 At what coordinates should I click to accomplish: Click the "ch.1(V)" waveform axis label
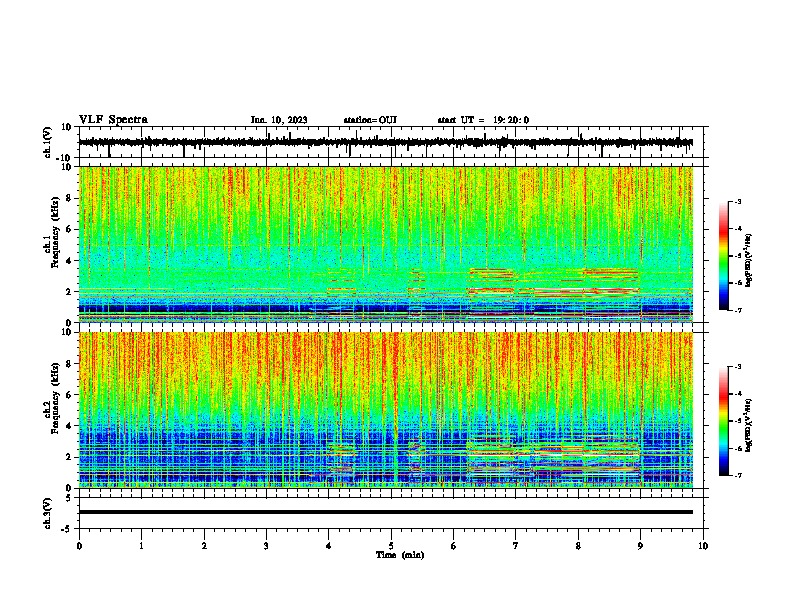tap(48, 142)
